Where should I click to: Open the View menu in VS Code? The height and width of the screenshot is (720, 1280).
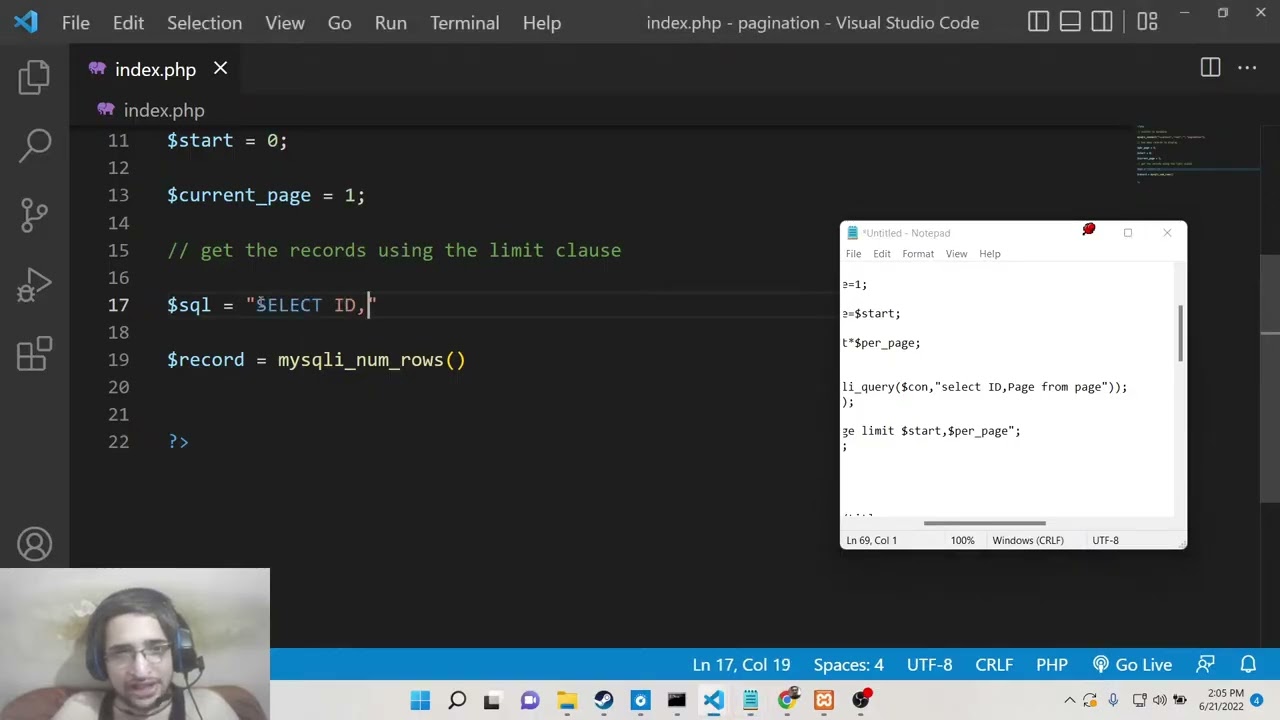pyautogui.click(x=285, y=22)
